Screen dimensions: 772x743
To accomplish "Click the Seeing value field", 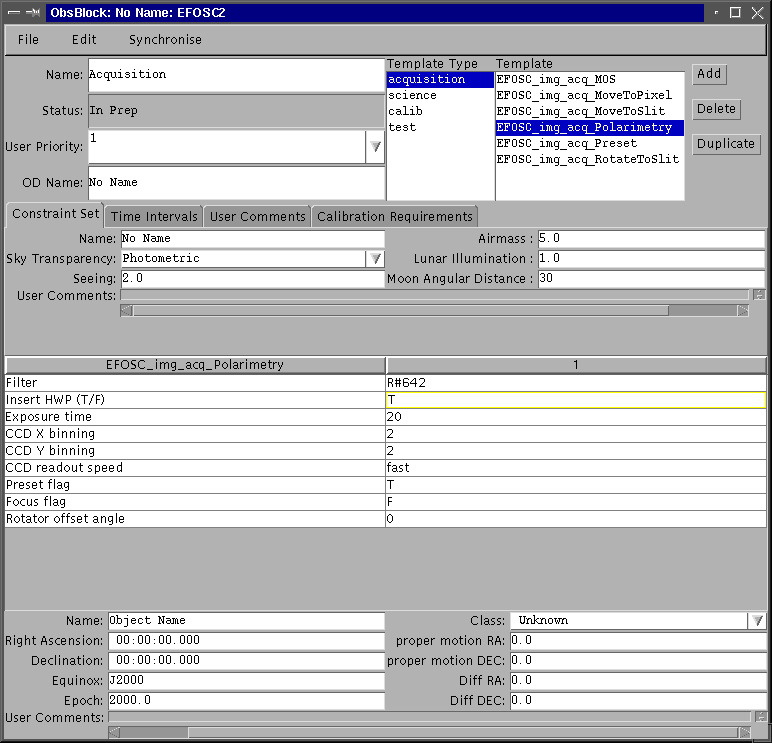I will [x=253, y=279].
